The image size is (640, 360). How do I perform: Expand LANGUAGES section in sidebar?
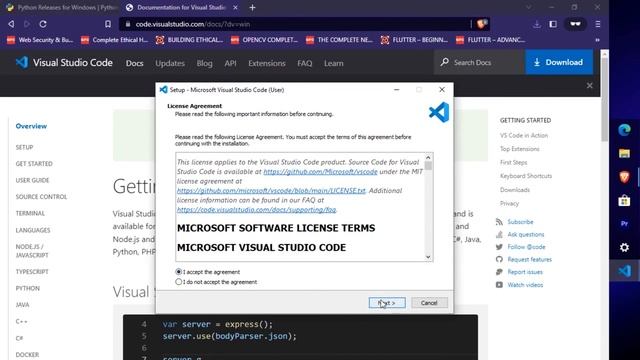coord(33,230)
